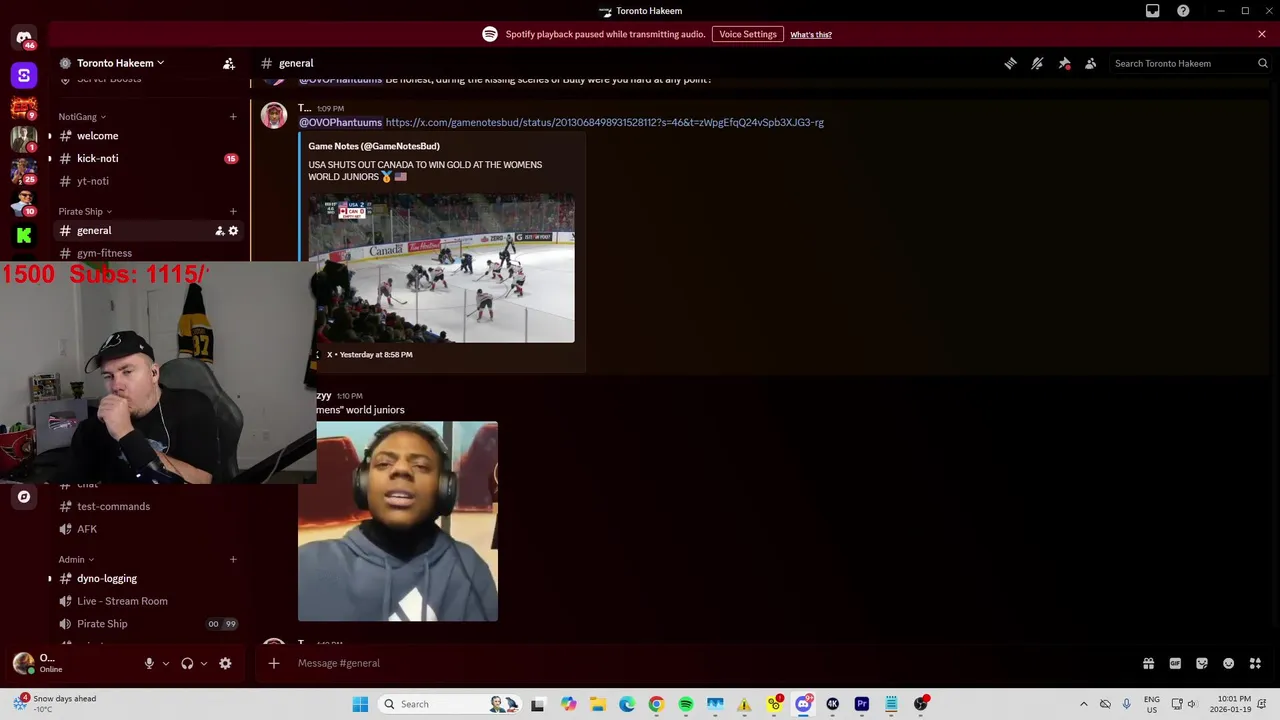The image size is (1280, 720).
Task: Open the emoji picker
Action: [1228, 663]
